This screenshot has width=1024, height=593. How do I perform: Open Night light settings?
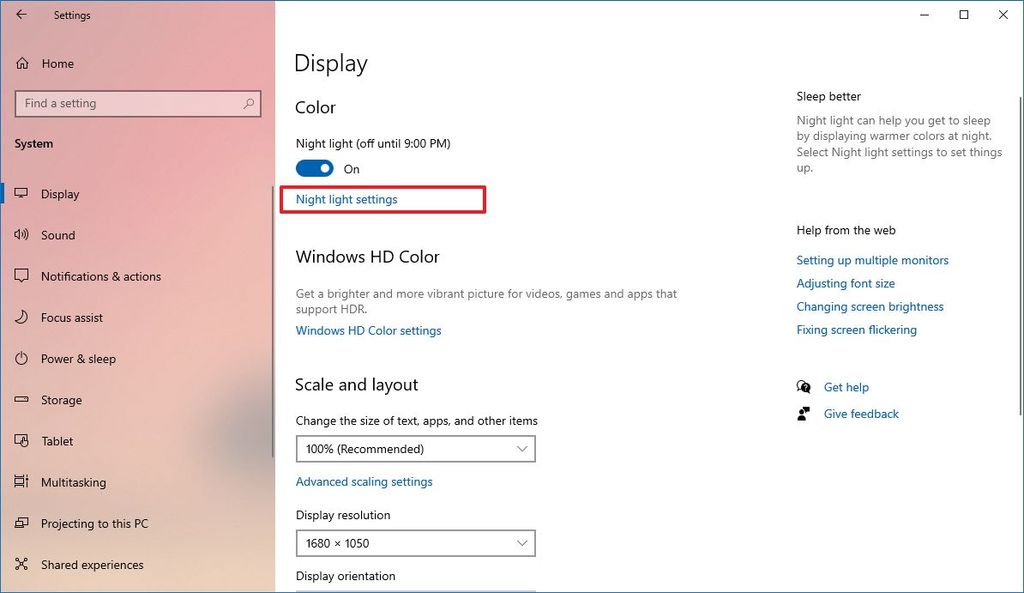pyautogui.click(x=348, y=199)
